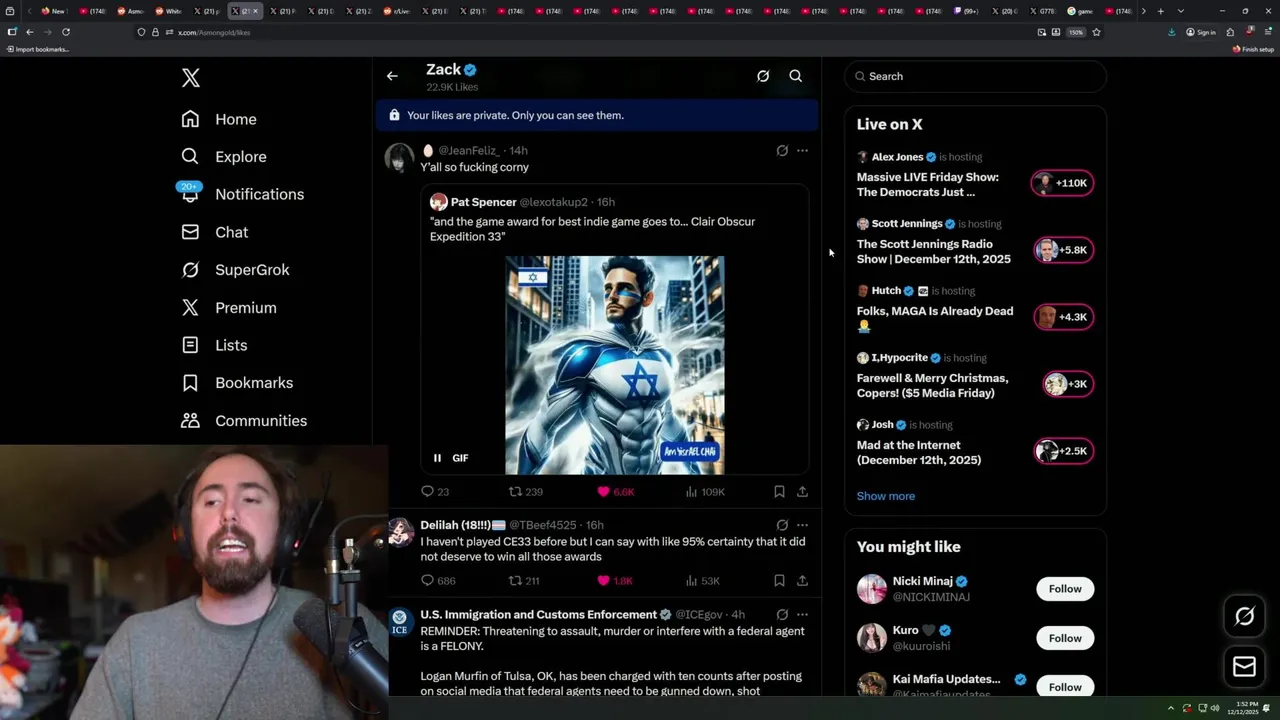Viewport: 1280px width, 720px height.
Task: Click the browser back button
Action: 30,32
